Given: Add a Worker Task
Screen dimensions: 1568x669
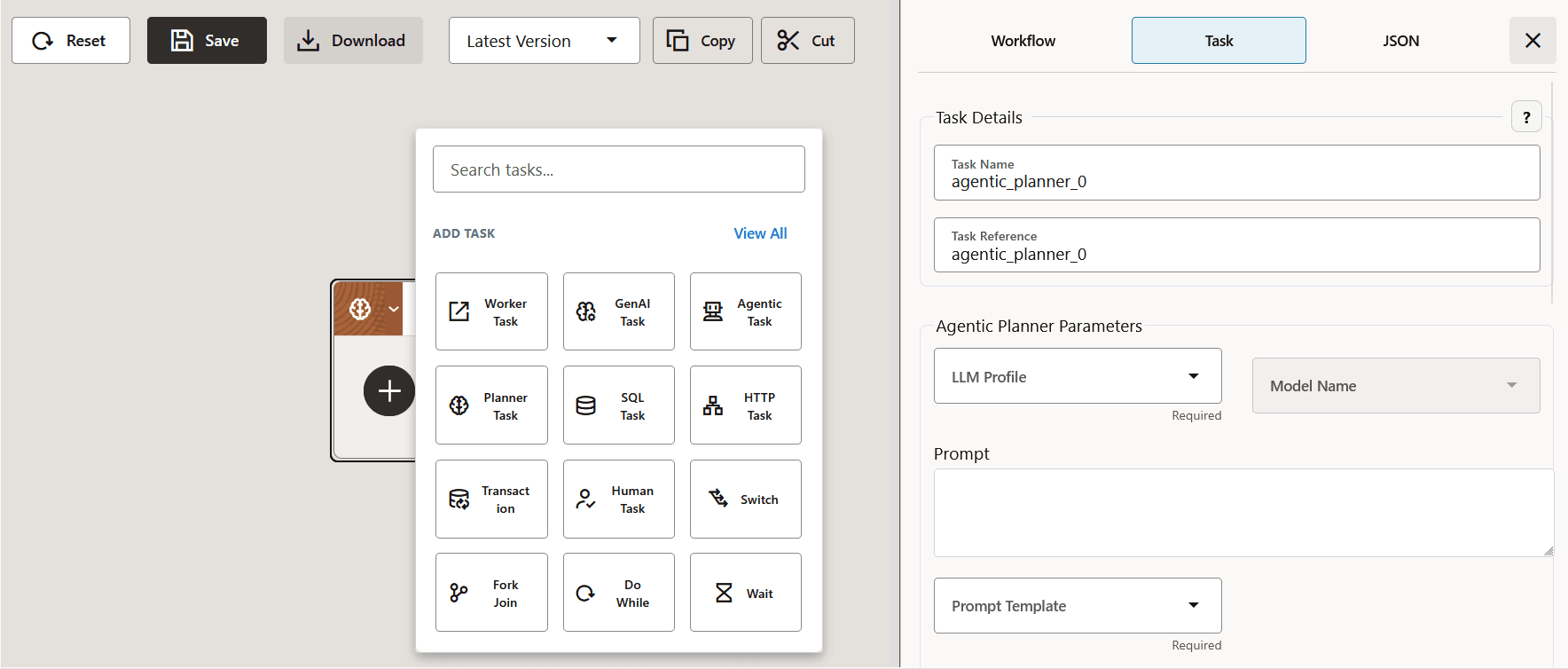Looking at the screenshot, I should coord(491,311).
